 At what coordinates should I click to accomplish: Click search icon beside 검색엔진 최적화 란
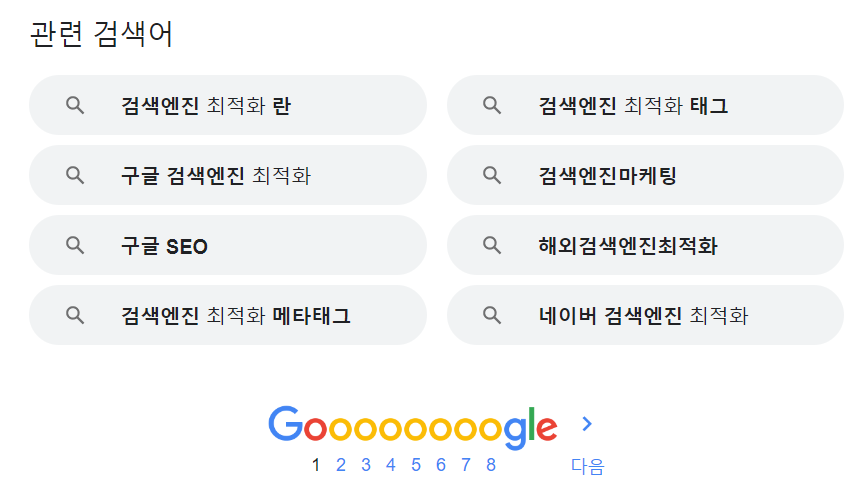(74, 105)
